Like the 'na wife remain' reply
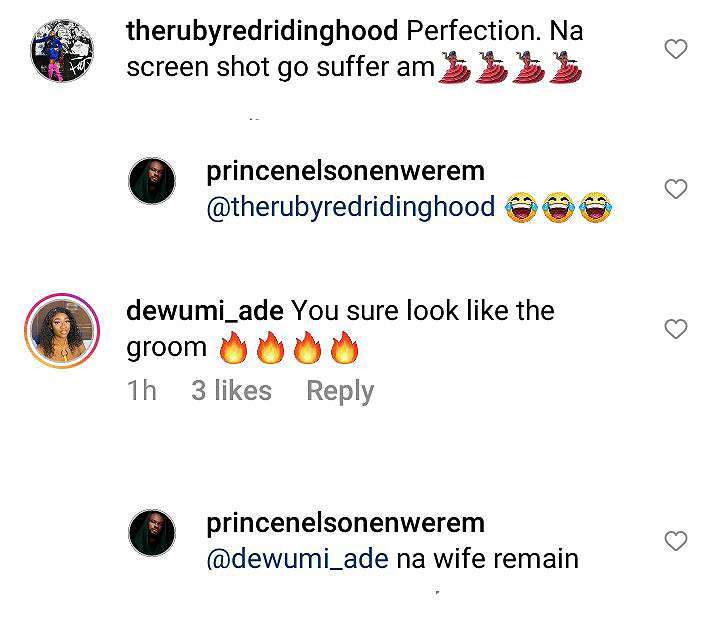This screenshot has width=720, height=625. 676,541
